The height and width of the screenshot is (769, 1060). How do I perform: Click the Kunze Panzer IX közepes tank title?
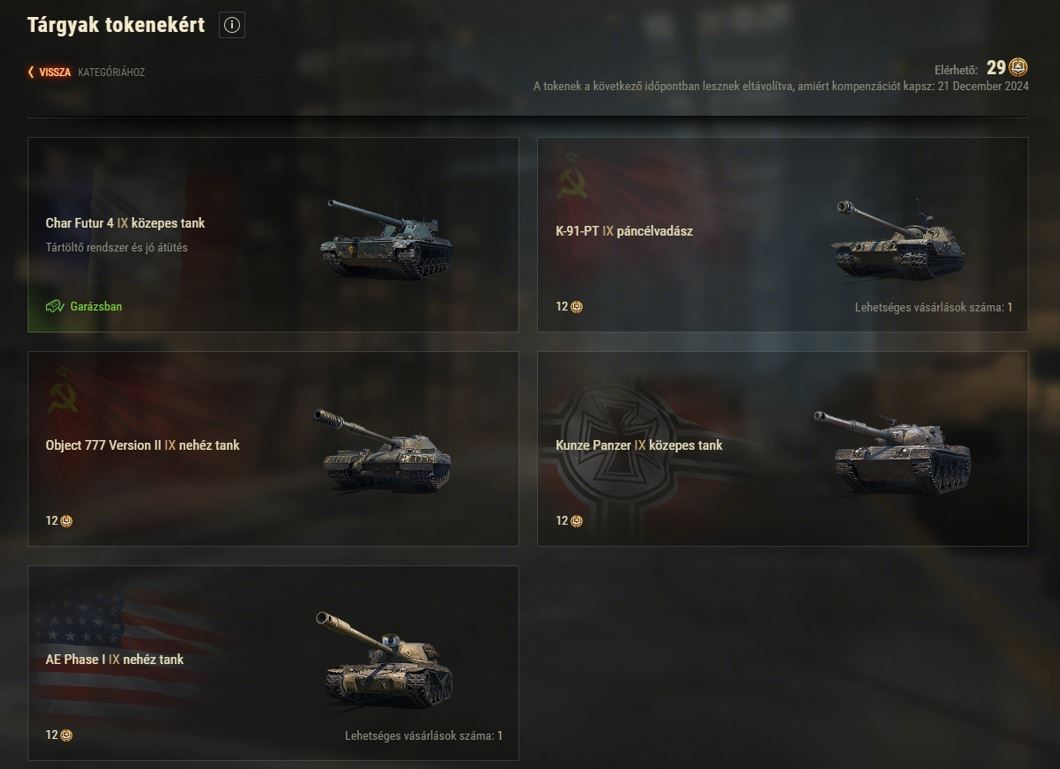click(639, 445)
